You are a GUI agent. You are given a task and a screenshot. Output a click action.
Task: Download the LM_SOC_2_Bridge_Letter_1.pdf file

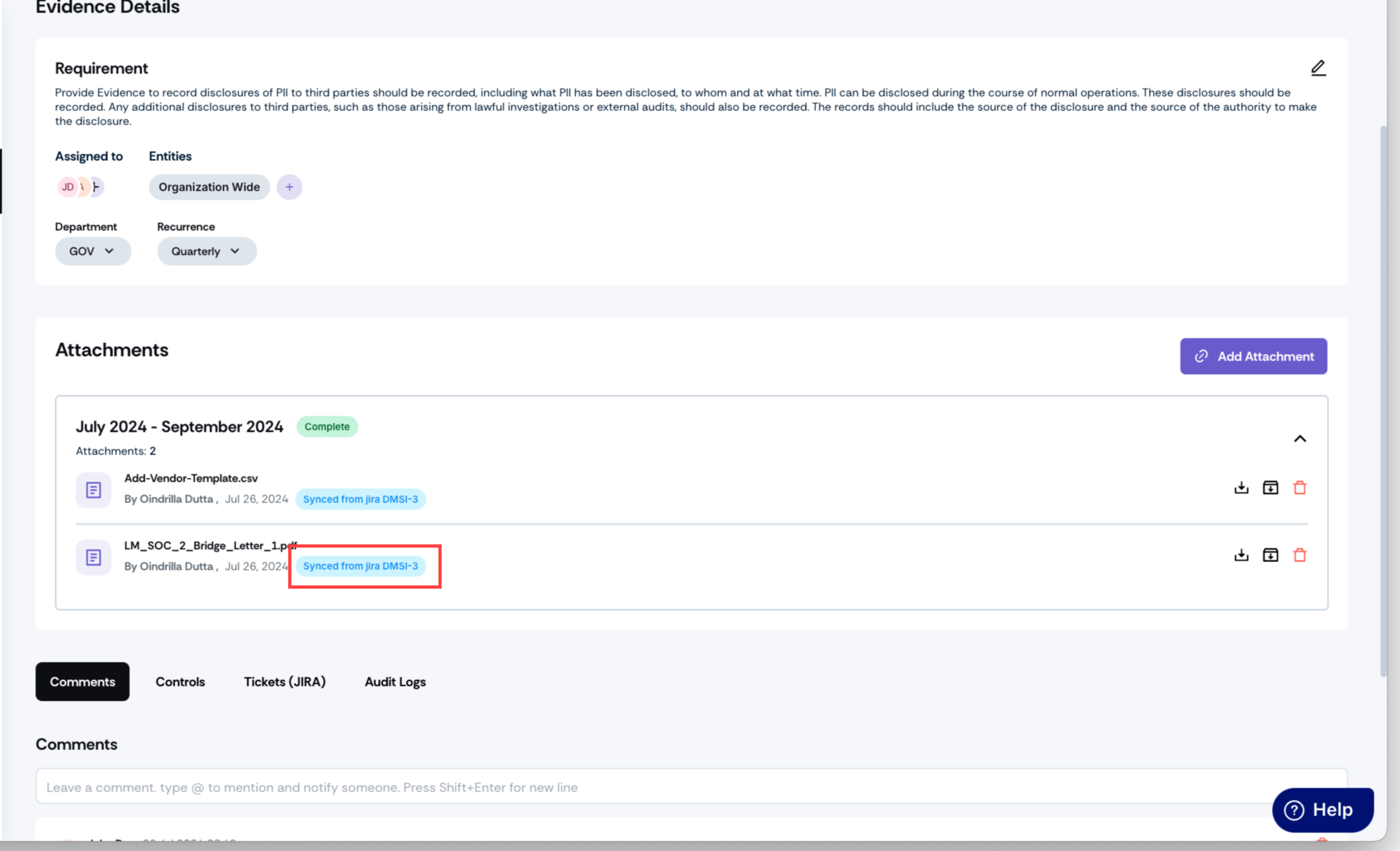(x=1241, y=555)
